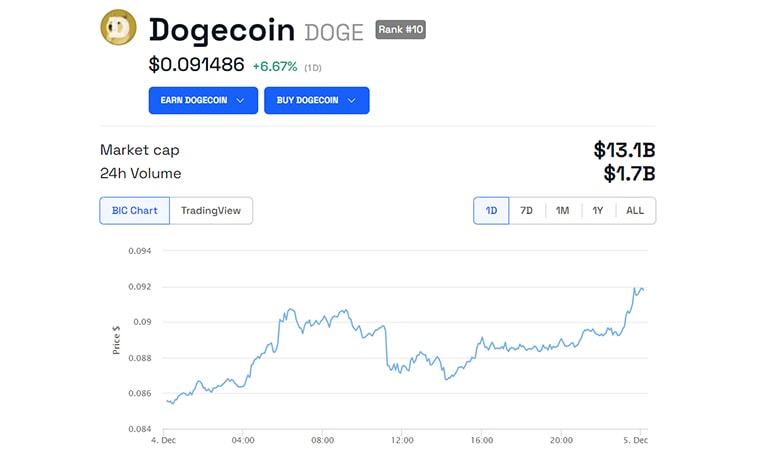Click the Rank #10 badge
This screenshot has height=463, width=768.
400,30
